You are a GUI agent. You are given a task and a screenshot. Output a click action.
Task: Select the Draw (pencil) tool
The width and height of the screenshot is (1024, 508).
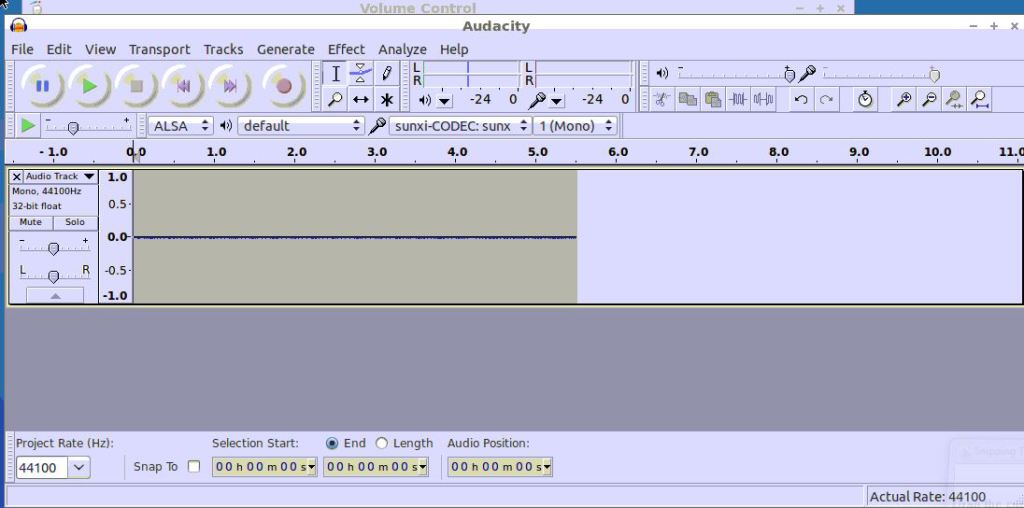click(x=387, y=74)
